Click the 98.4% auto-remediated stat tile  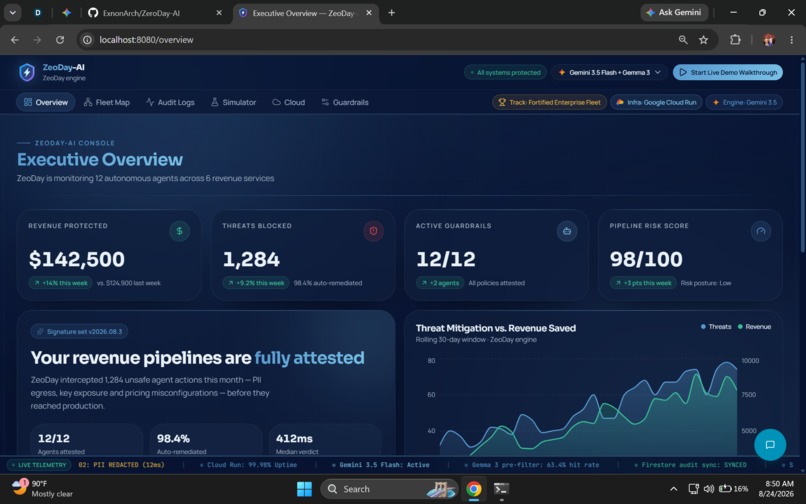(x=206, y=441)
